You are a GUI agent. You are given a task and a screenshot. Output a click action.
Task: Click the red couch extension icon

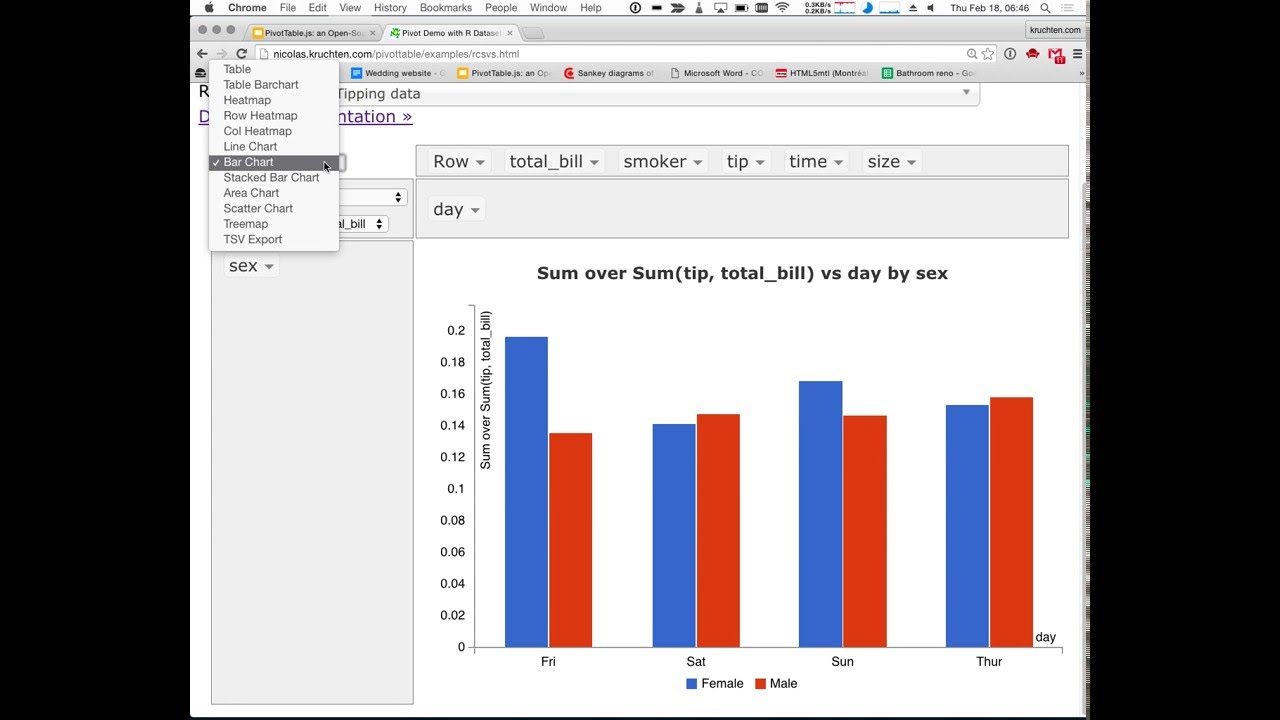pyautogui.click(x=1033, y=54)
